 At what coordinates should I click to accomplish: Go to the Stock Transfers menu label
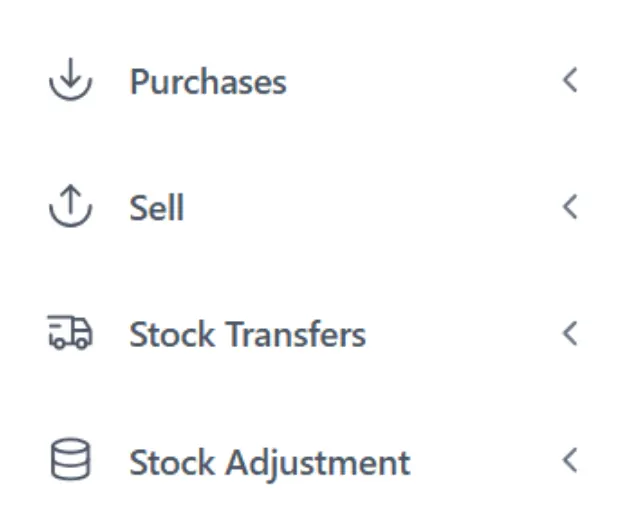pyautogui.click(x=247, y=334)
